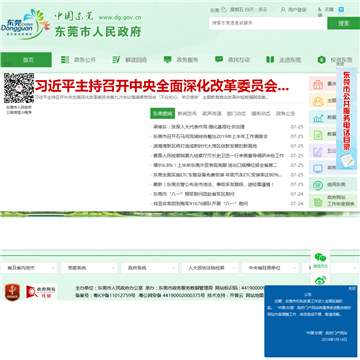Open news about ETC车载设备免费安装
The image size is (360, 360).
[x=218, y=175]
